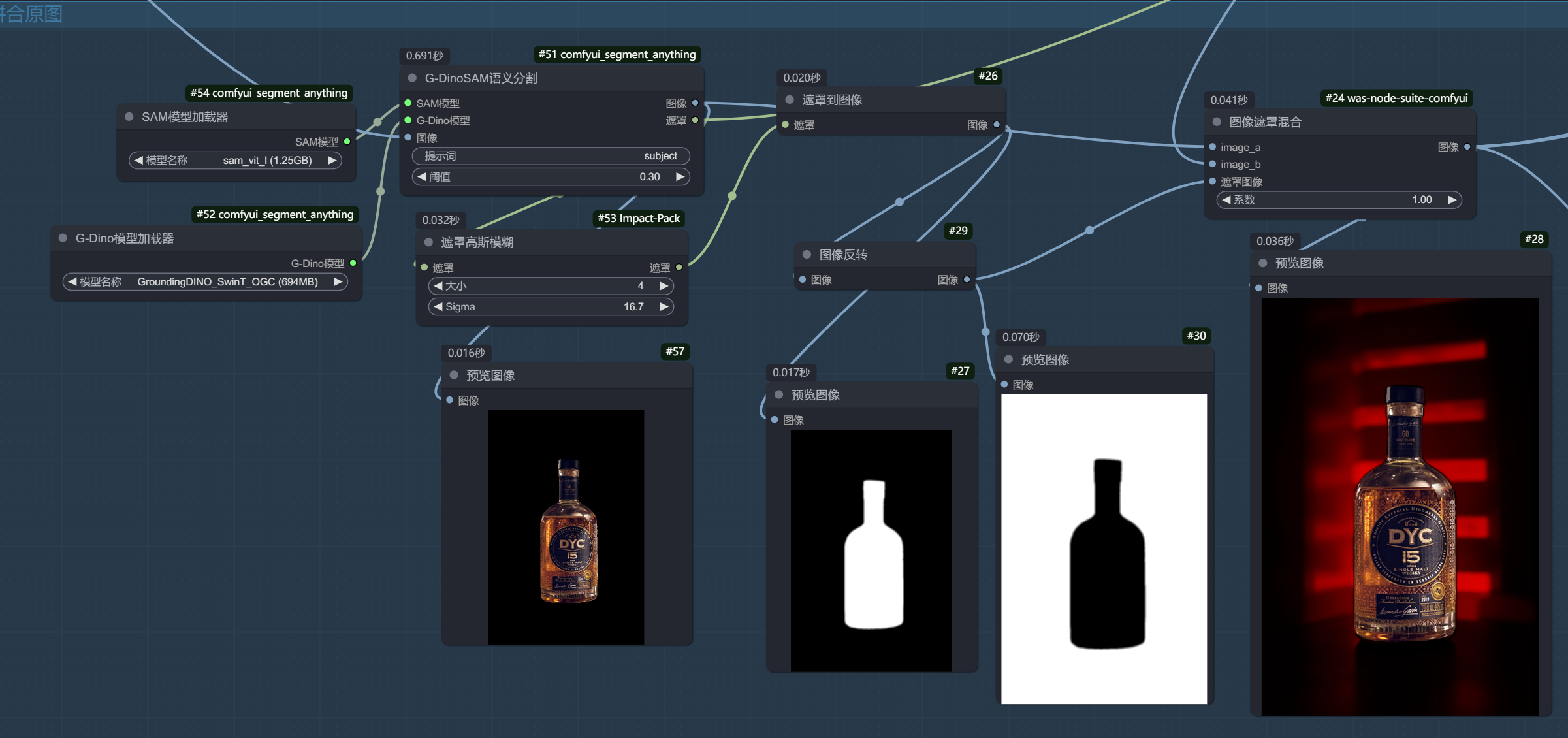Click the #54 comfyui_segment_anything badge
The image size is (1568, 738).
(x=269, y=93)
